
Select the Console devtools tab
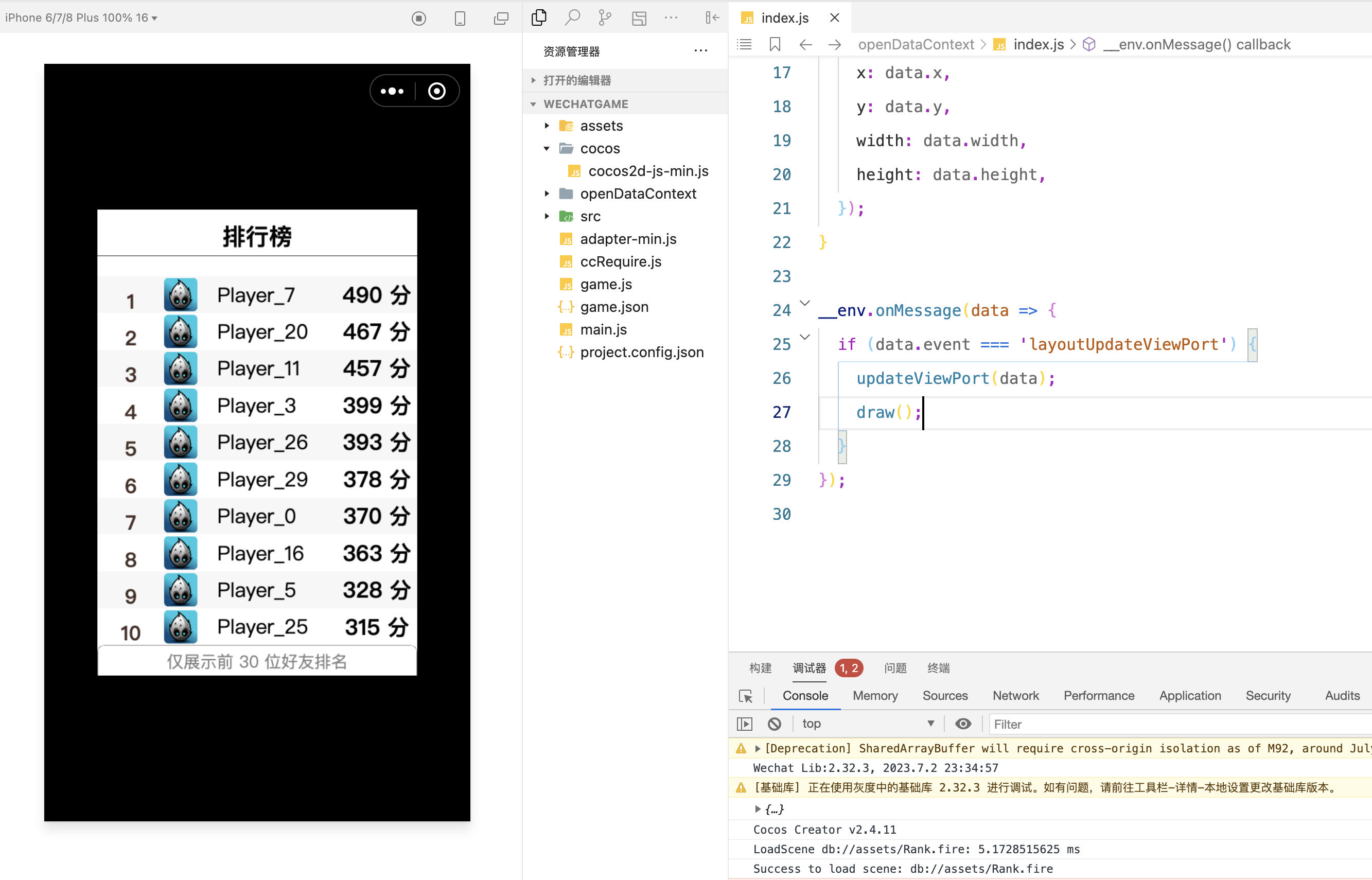(x=805, y=696)
